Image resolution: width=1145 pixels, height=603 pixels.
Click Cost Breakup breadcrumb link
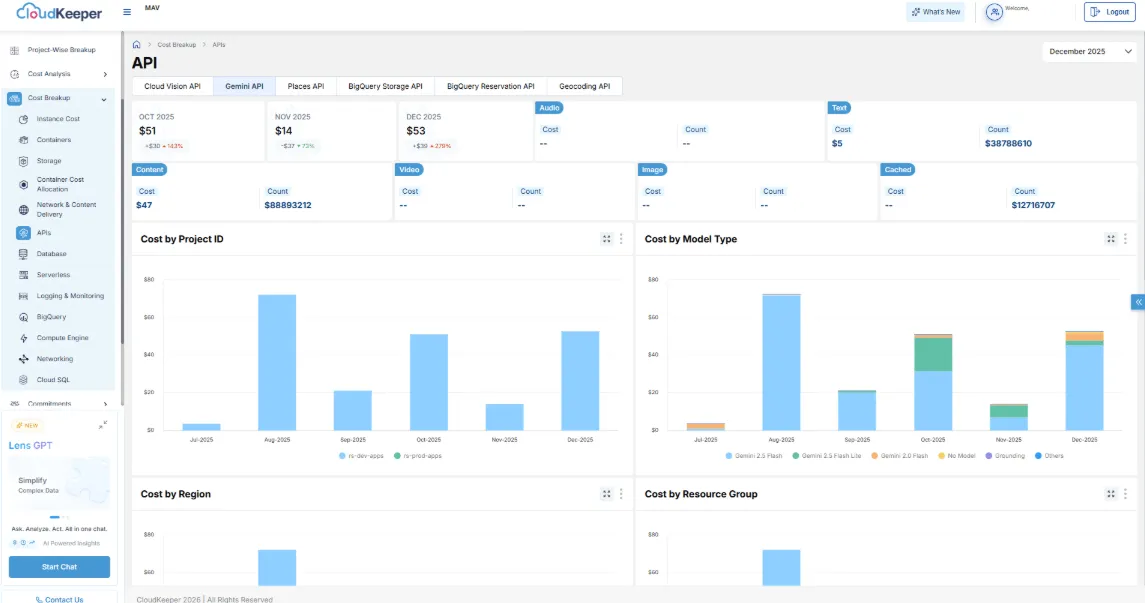pos(177,45)
